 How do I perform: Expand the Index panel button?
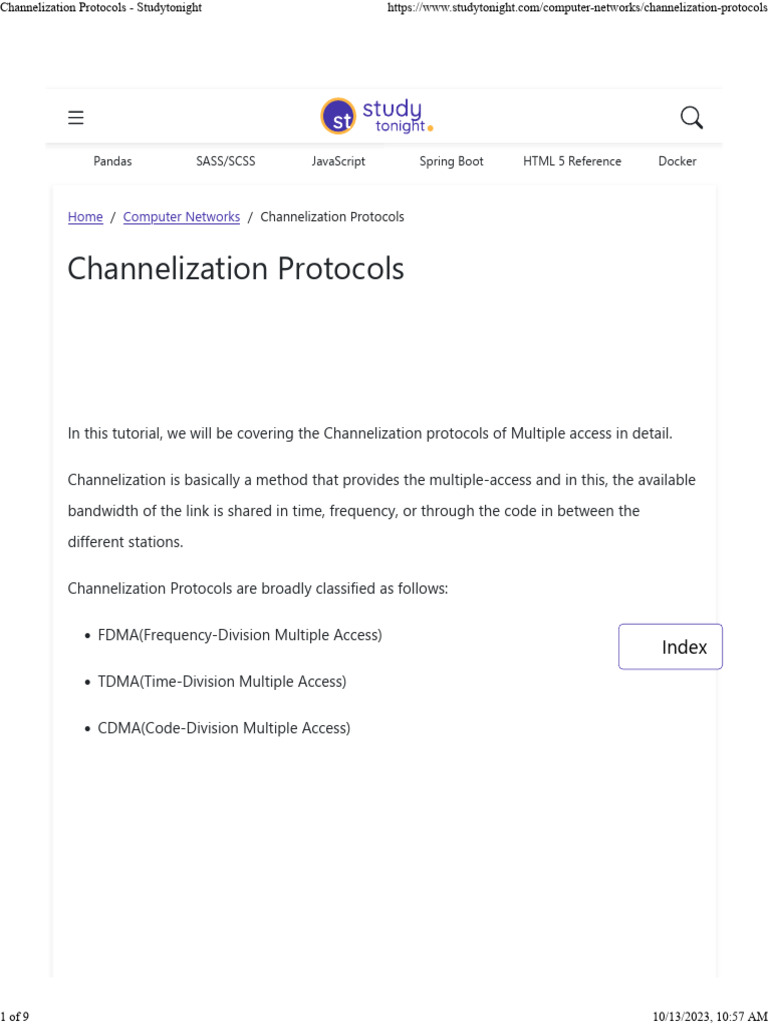[670, 647]
